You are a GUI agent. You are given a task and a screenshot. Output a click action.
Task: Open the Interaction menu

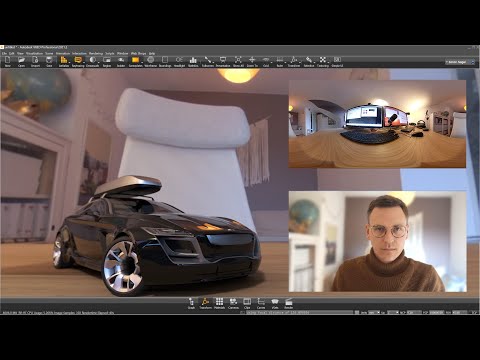(x=79, y=53)
